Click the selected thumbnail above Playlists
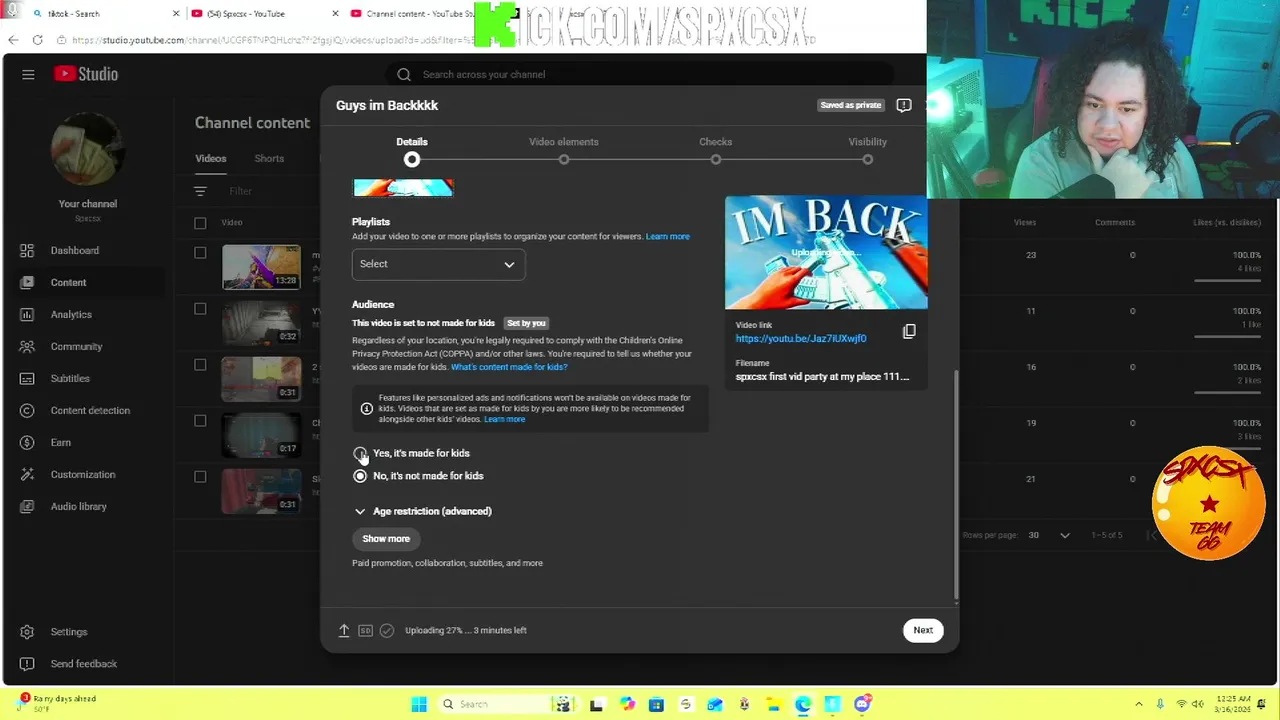 (x=403, y=187)
